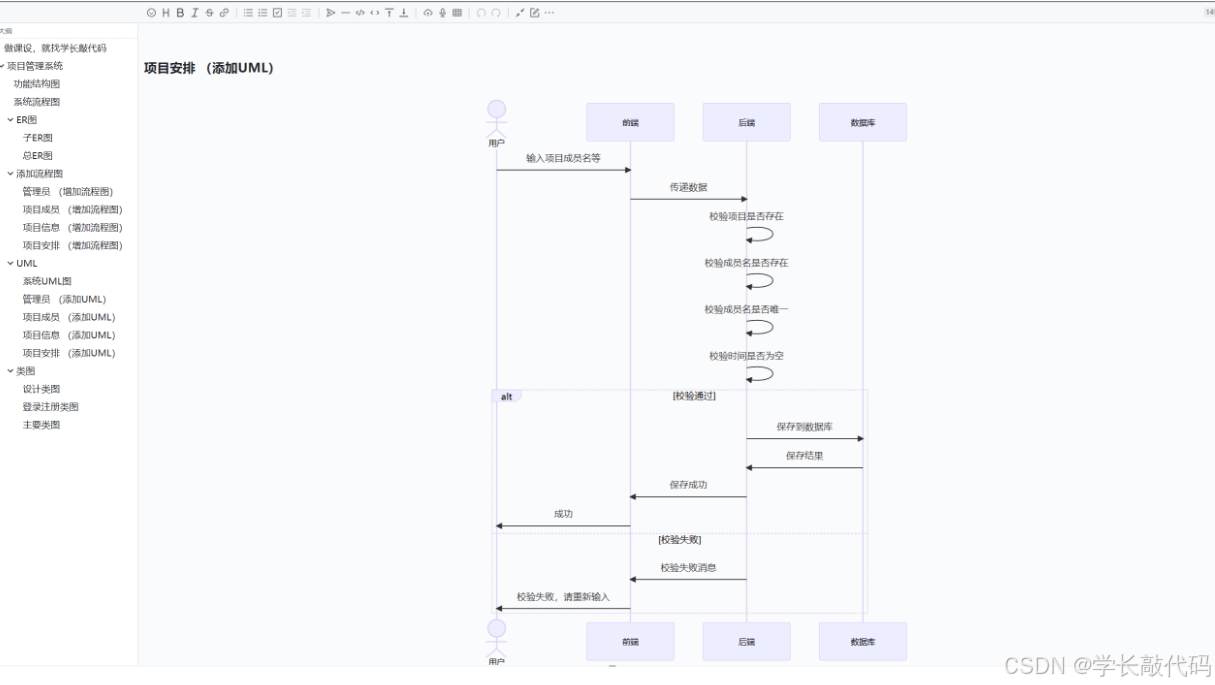Select 管理员 （添加UML） outline entry

[x=64, y=300]
